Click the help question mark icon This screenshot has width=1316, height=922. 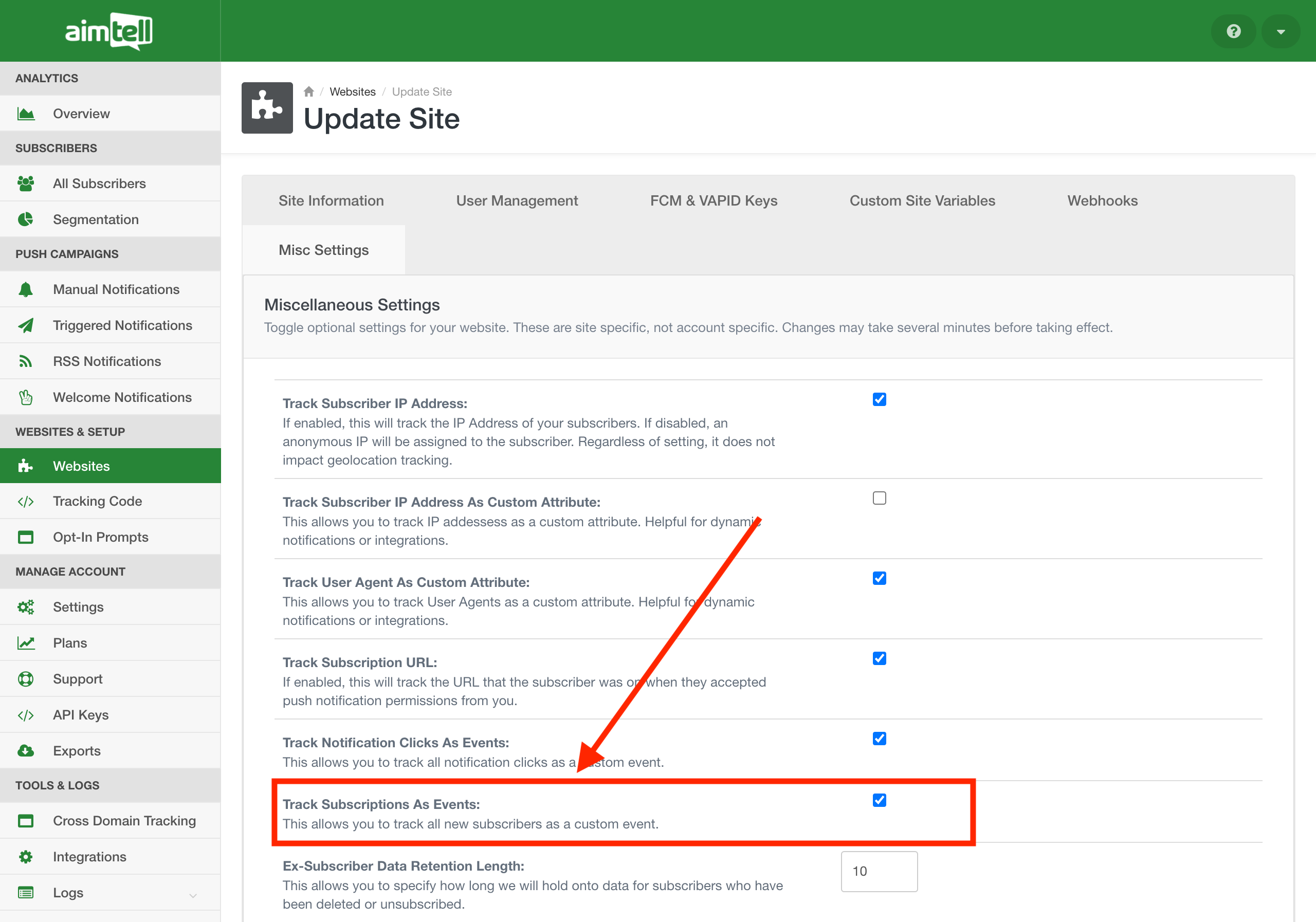point(1233,31)
